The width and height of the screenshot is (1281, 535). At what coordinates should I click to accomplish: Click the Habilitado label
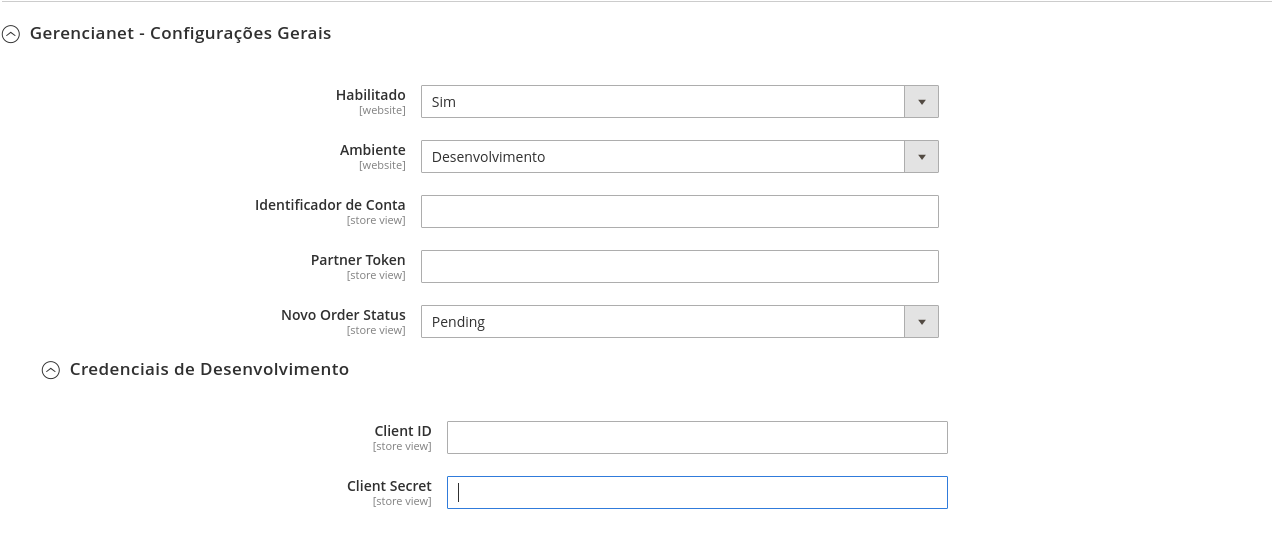click(371, 95)
